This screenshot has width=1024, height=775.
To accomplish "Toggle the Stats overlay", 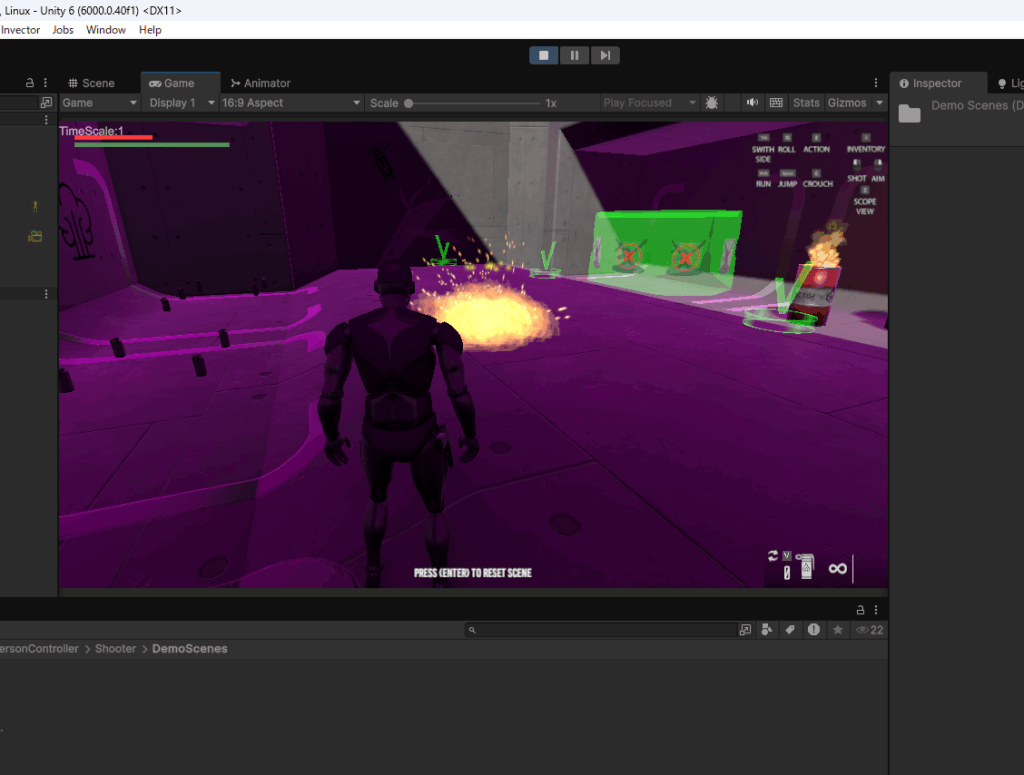I will tap(806, 103).
